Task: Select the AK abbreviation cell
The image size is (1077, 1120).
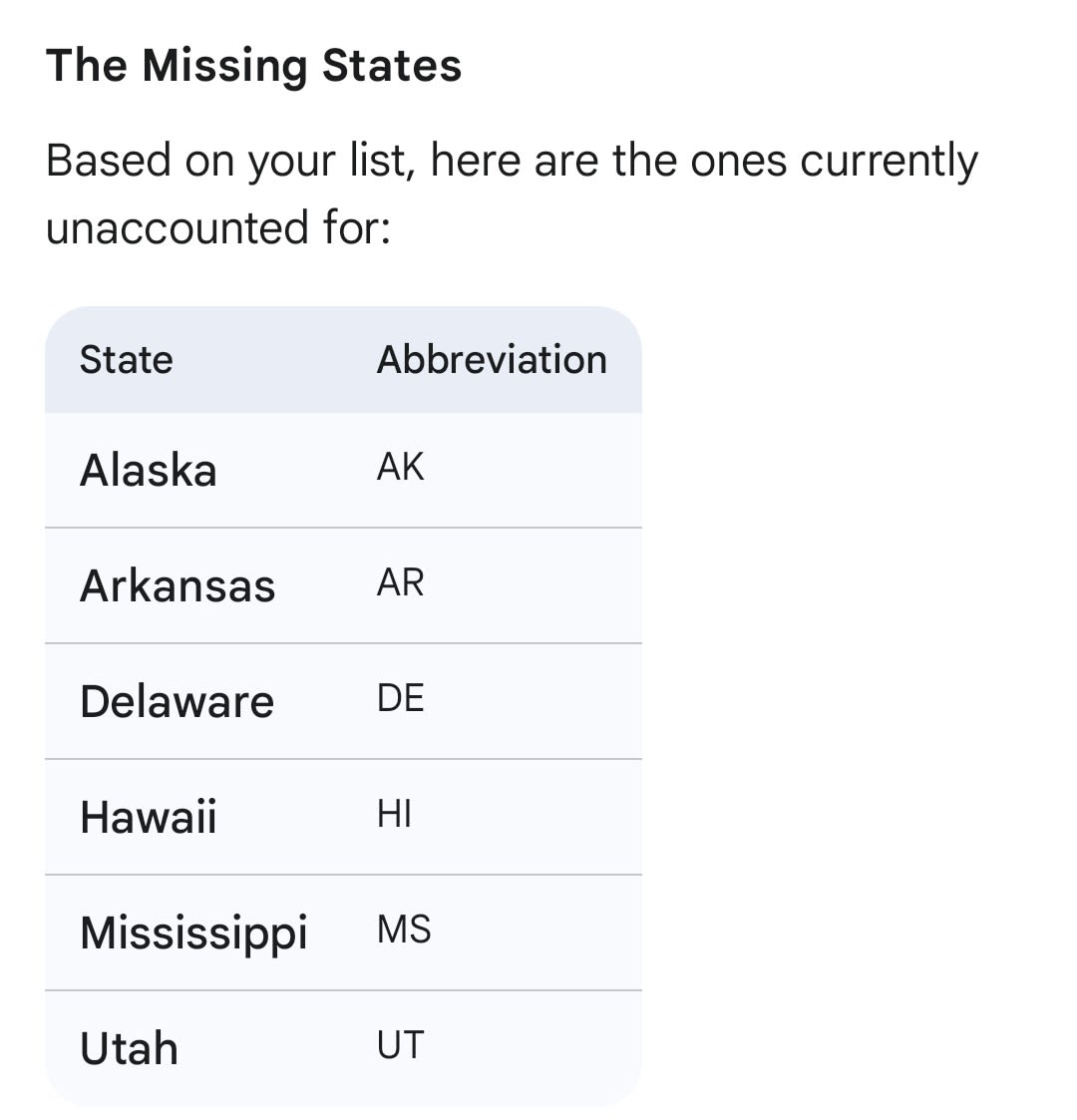Action: pyautogui.click(x=400, y=467)
